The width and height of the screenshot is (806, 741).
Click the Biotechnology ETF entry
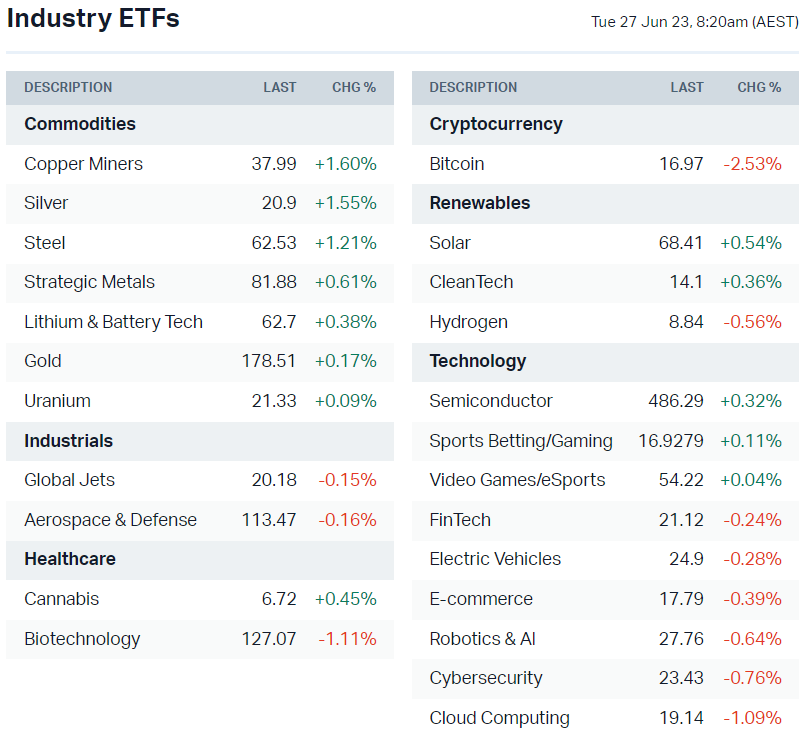[x=82, y=639]
